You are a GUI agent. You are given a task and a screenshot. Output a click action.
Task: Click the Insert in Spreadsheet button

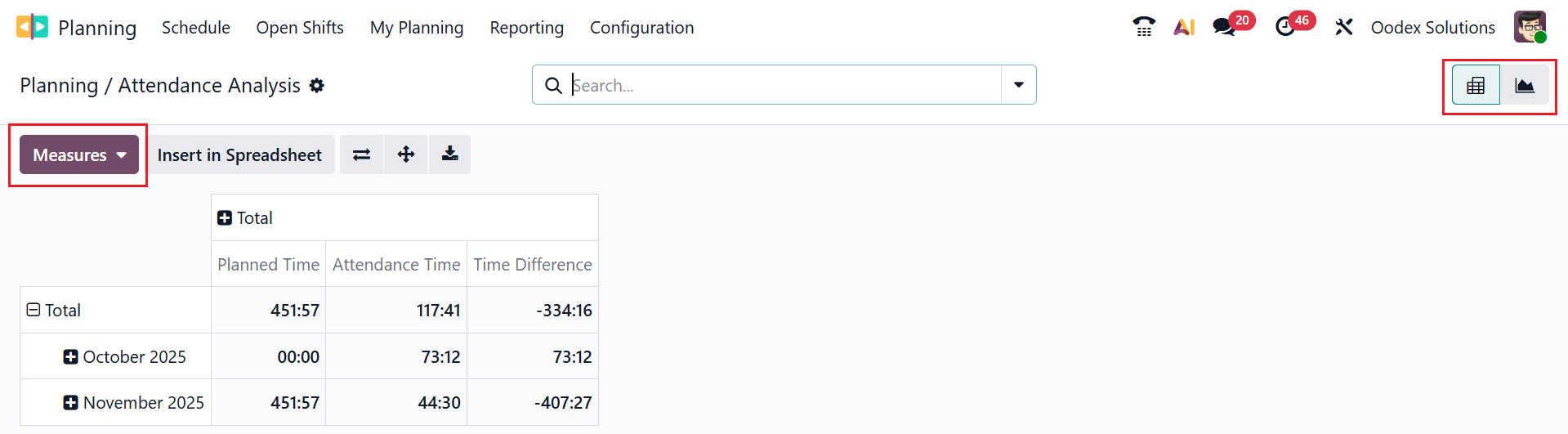[x=239, y=155]
